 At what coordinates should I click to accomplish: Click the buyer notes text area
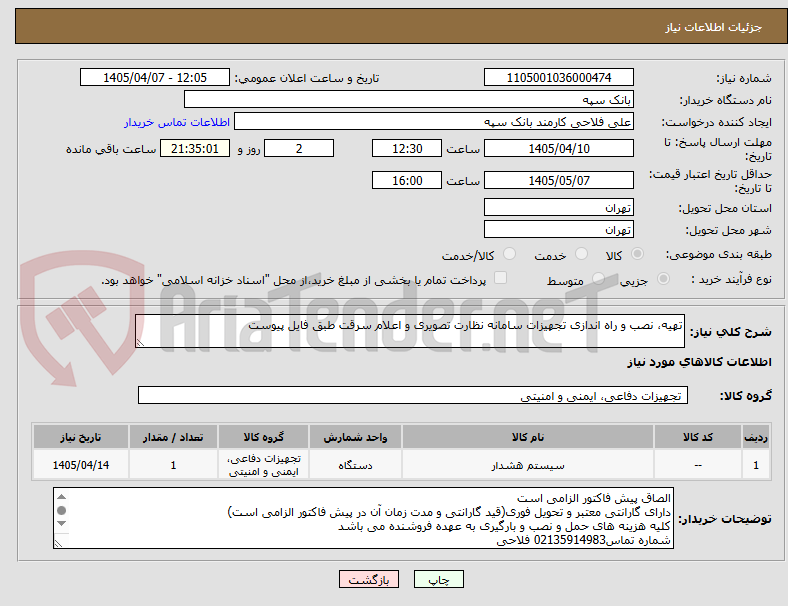pyautogui.click(x=363, y=518)
